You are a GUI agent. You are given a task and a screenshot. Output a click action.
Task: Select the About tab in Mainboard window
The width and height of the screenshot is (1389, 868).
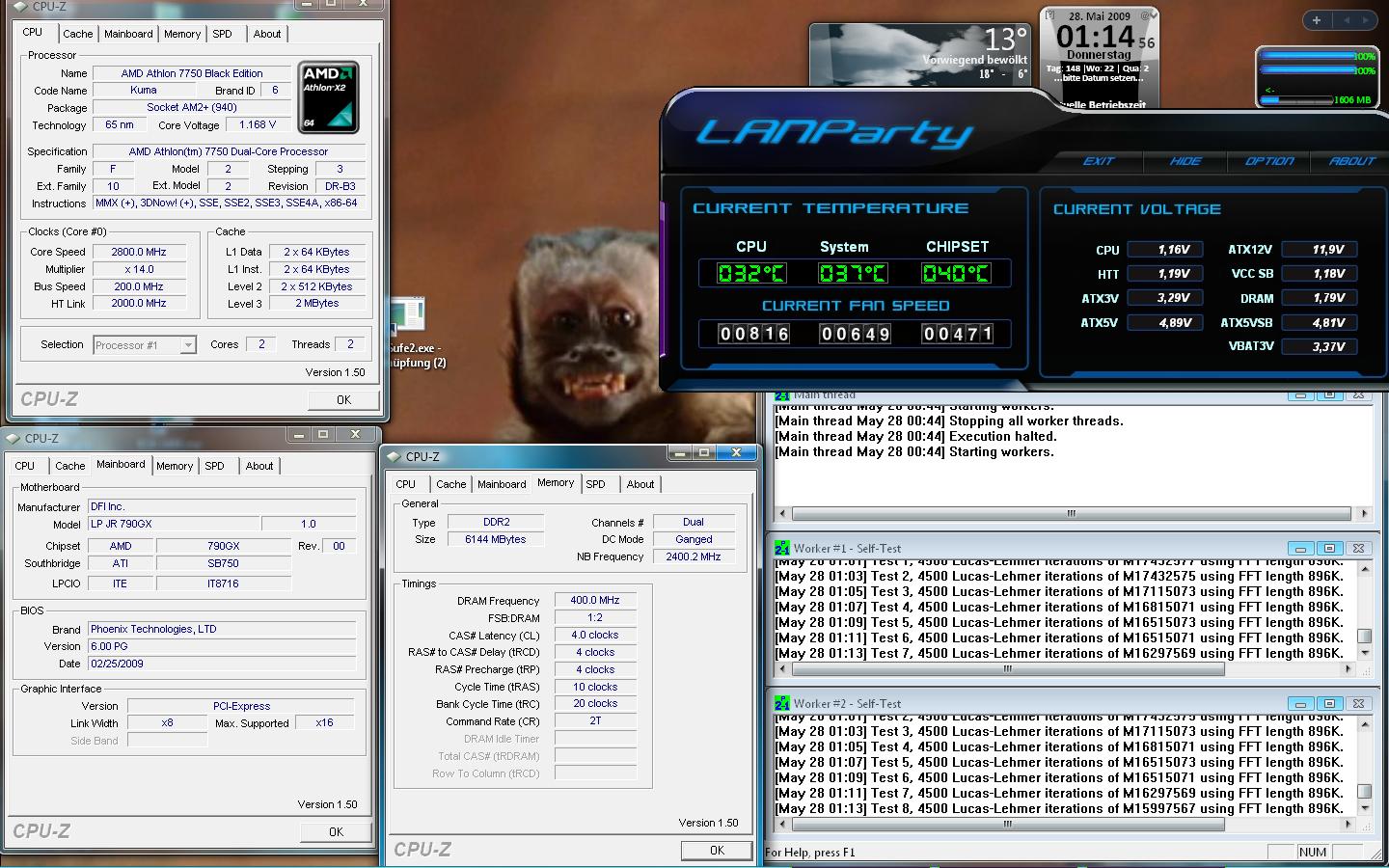point(259,466)
